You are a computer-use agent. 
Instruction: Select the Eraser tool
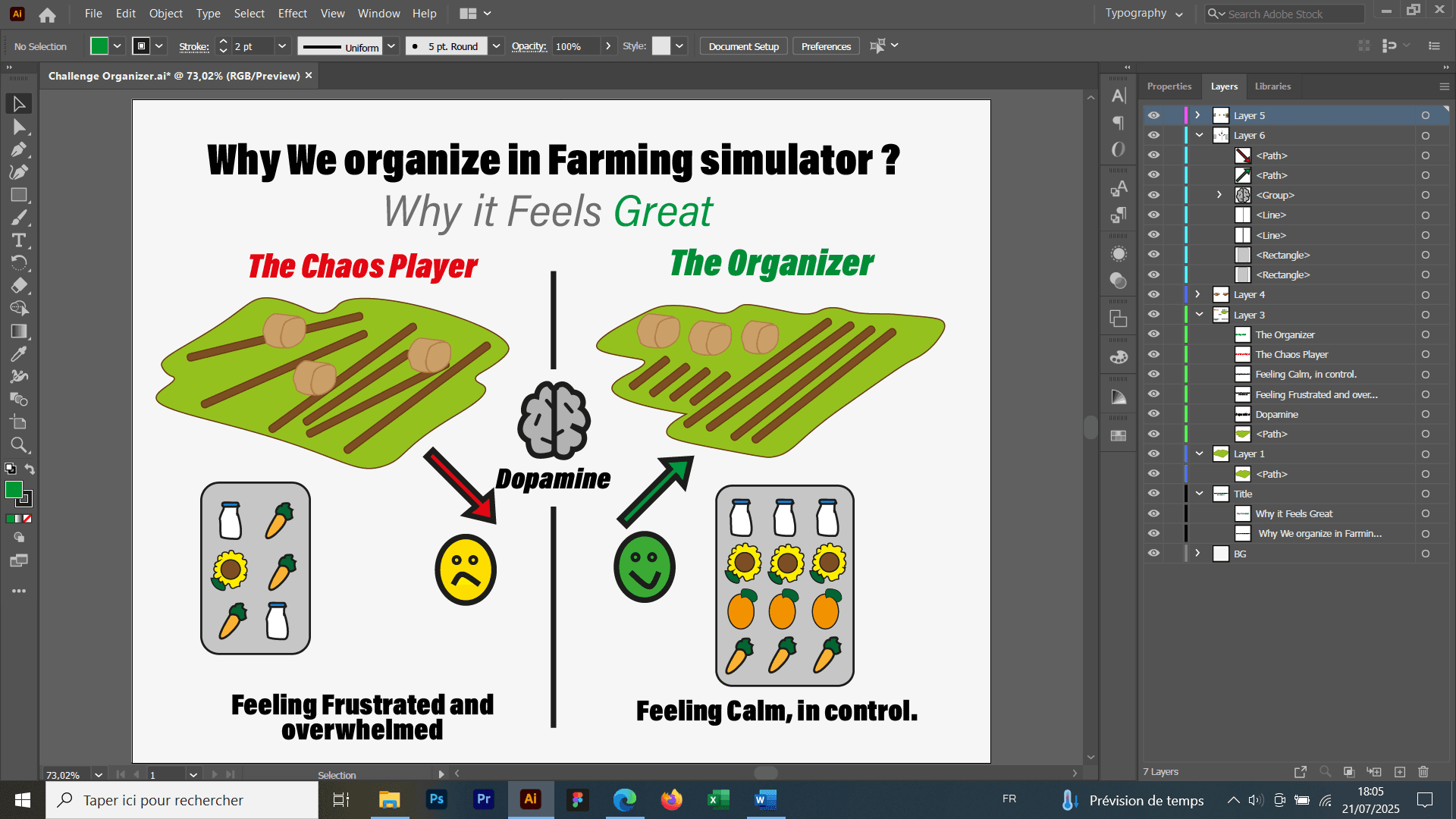coord(19,286)
